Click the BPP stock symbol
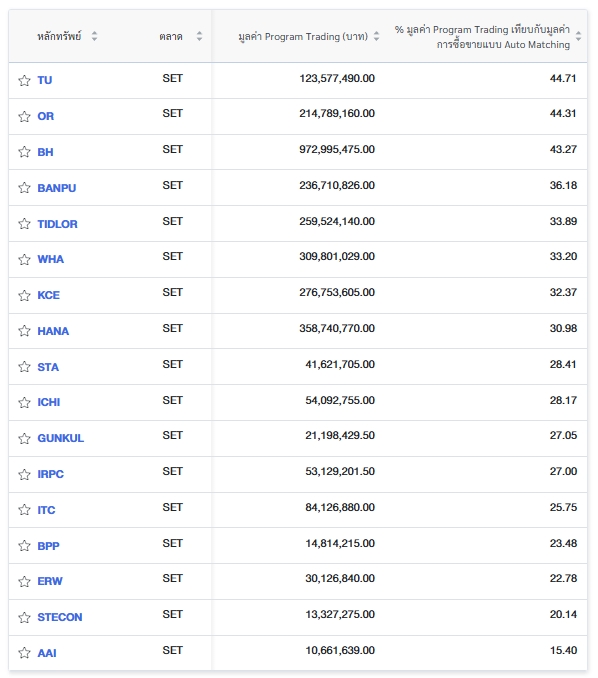598x678 pixels. click(48, 546)
